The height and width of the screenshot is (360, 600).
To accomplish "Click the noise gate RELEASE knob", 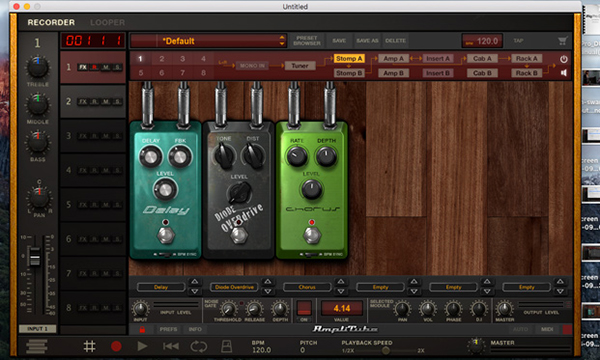I will (x=254, y=309).
